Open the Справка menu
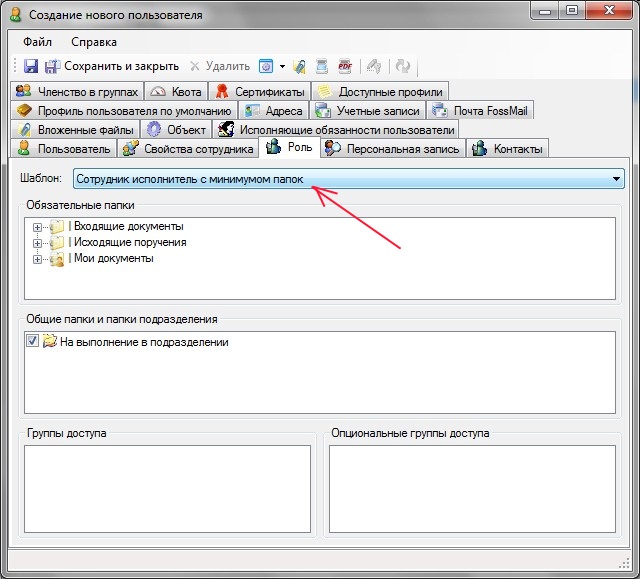Image resolution: width=640 pixels, height=579 pixels. click(x=94, y=42)
